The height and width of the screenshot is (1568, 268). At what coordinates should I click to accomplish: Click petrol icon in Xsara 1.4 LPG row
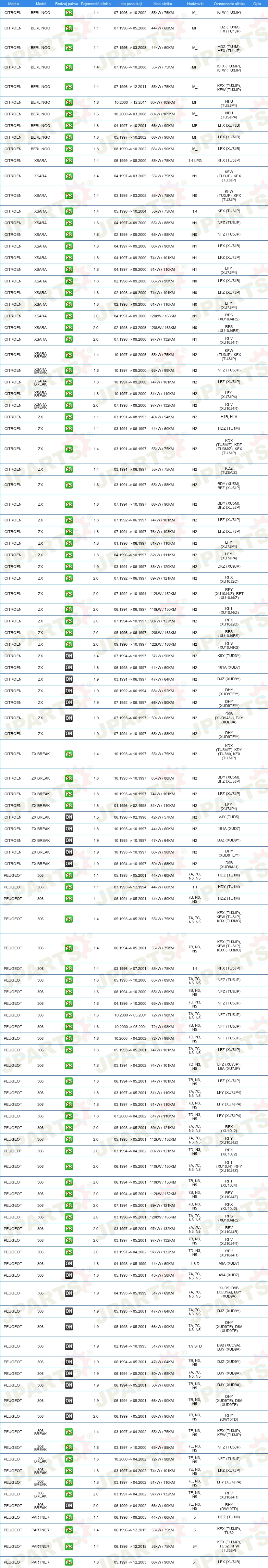click(69, 161)
